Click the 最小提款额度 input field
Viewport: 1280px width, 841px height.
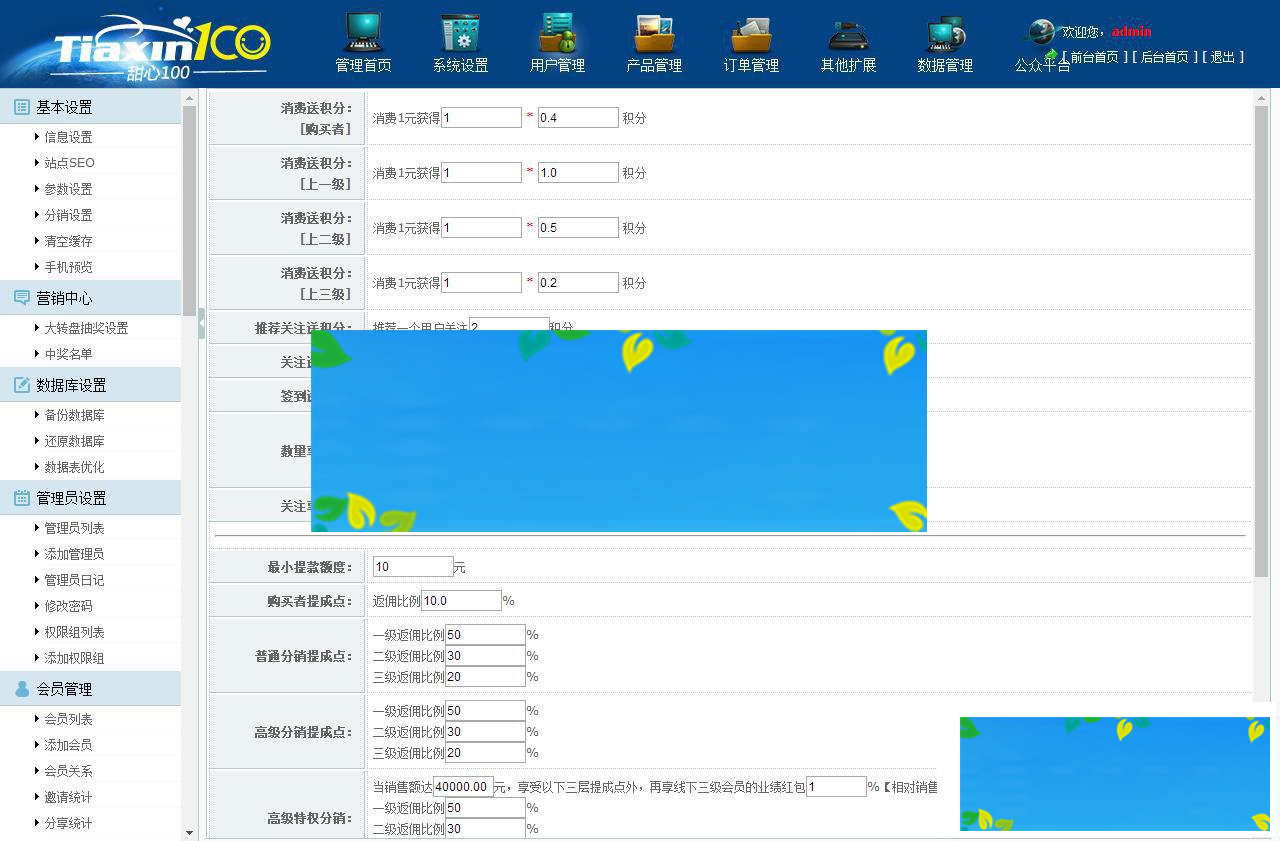(411, 565)
